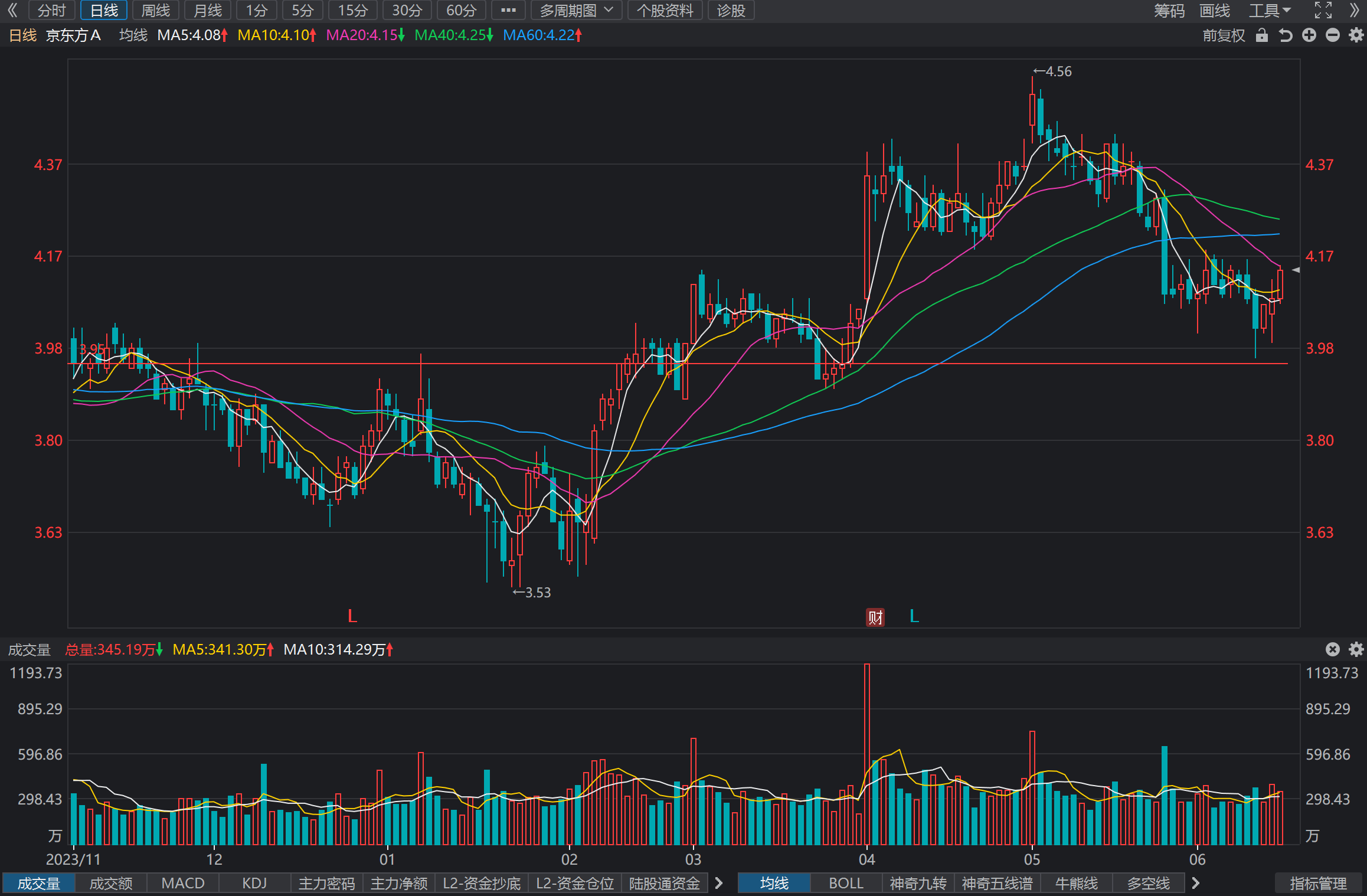Open 诊股 stock diagnosis

coord(731,10)
